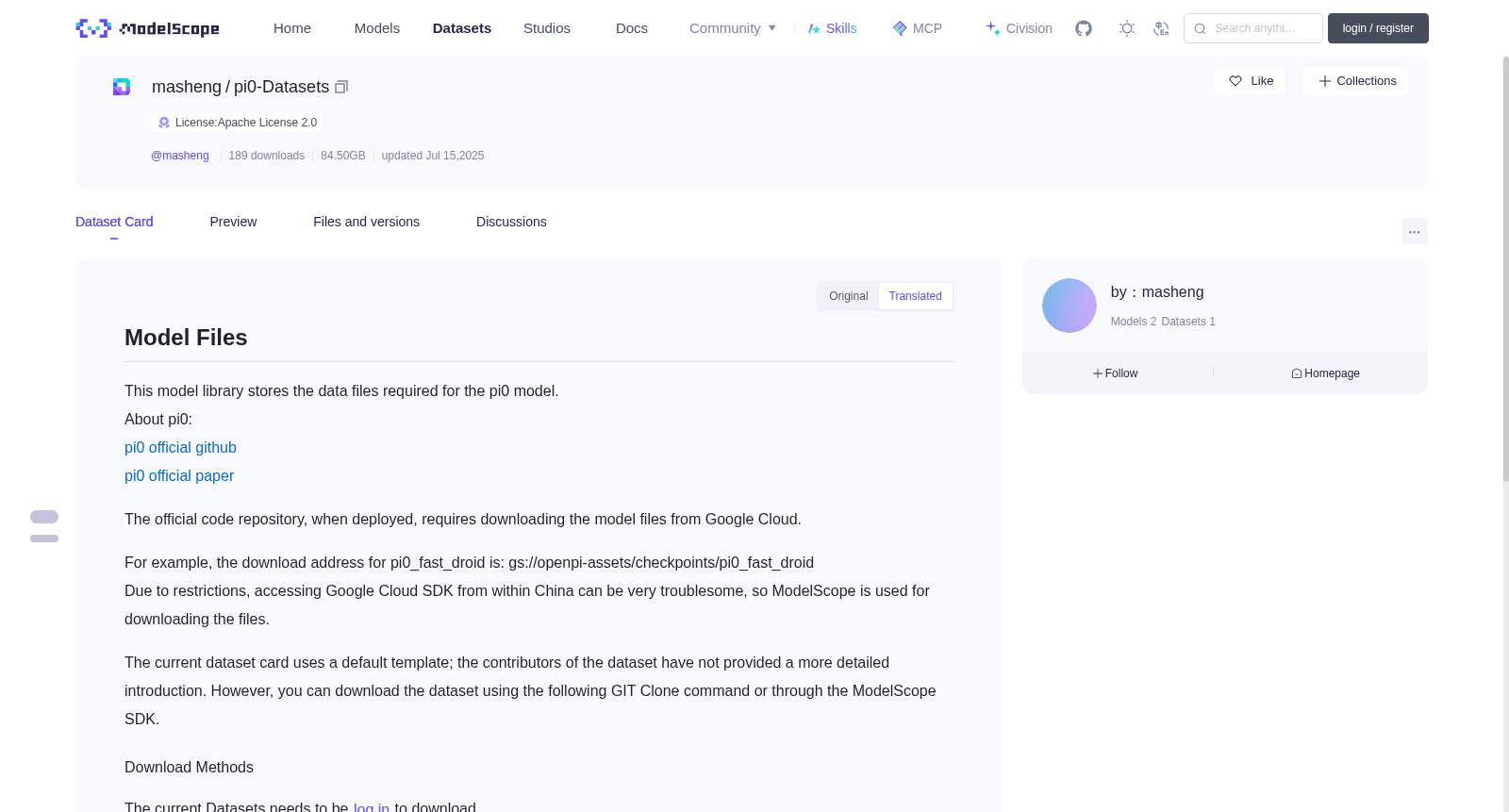This screenshot has height=812, width=1509.
Task: Click the Datasets 1 count under masheng
Action: coord(1188,322)
